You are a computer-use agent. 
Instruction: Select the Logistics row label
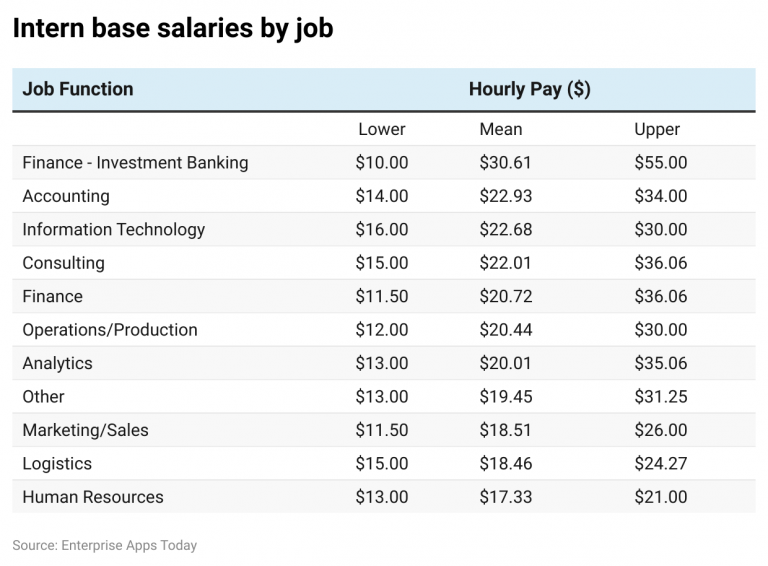coord(57,464)
